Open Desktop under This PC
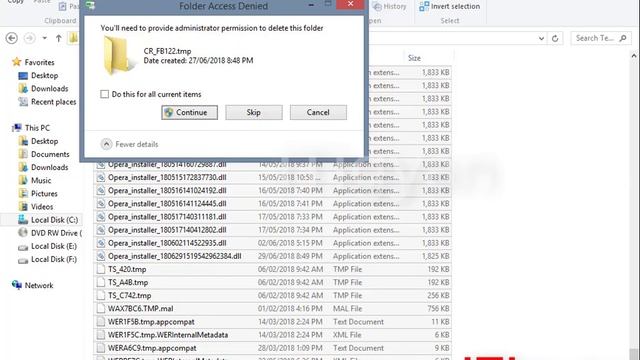The image size is (640, 360). click(x=44, y=141)
